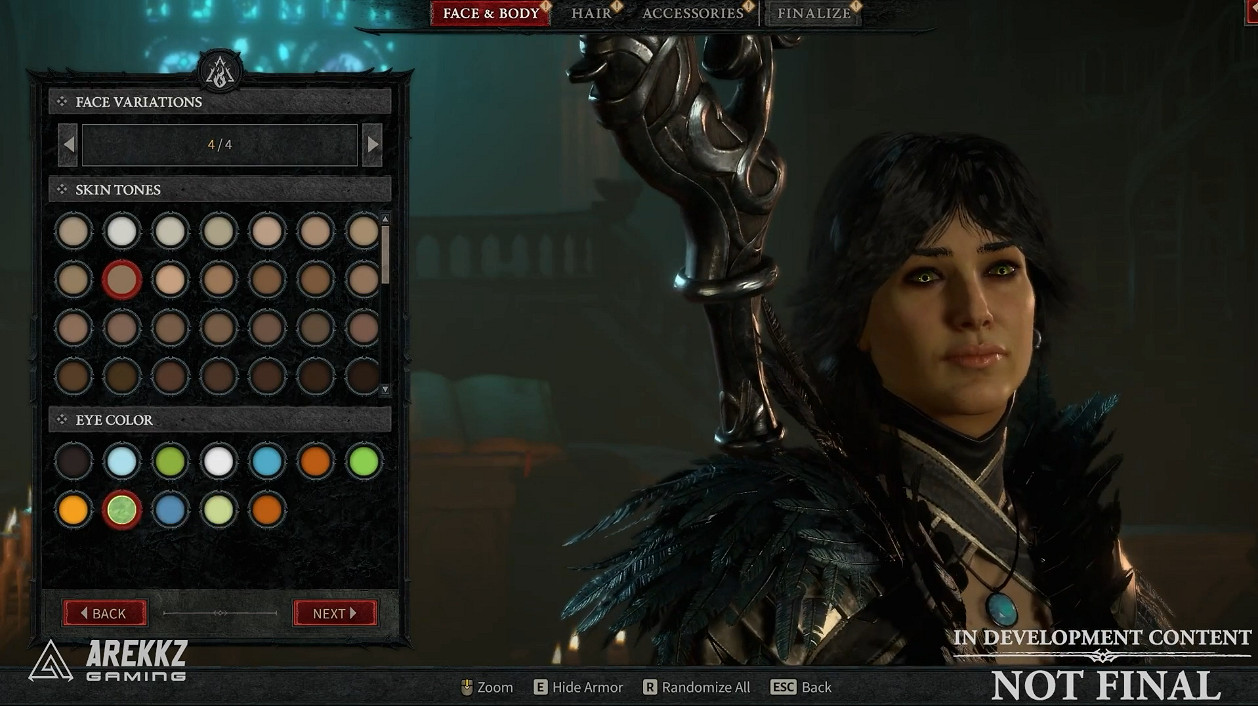Viewport: 1258px width, 706px height.
Task: Click the red Next button
Action: click(335, 613)
